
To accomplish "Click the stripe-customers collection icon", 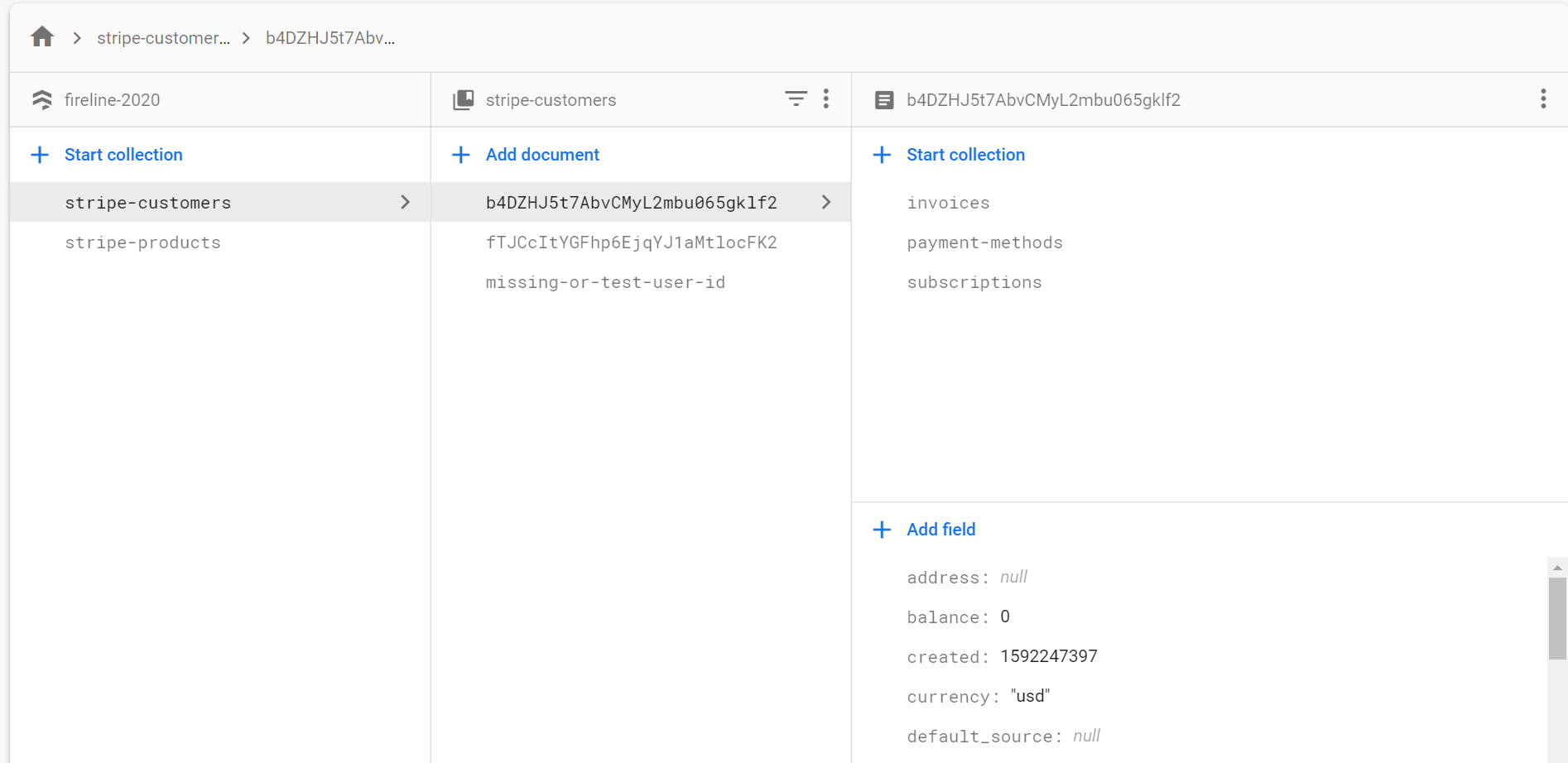I will 463,100.
